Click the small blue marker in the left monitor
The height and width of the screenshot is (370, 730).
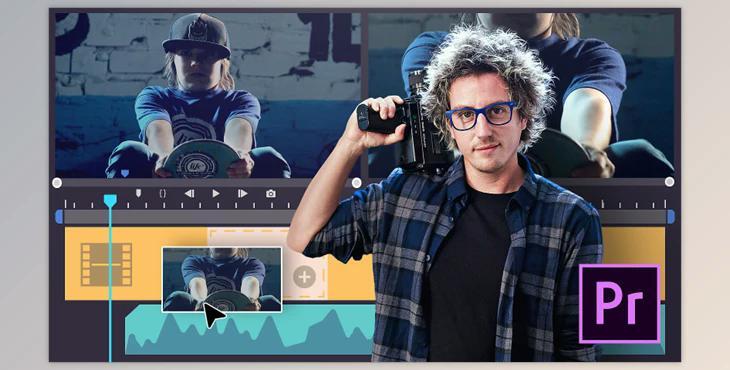click(125, 173)
